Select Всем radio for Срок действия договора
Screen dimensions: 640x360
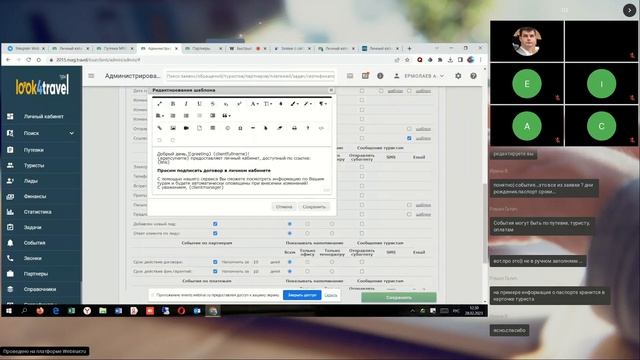point(290,262)
